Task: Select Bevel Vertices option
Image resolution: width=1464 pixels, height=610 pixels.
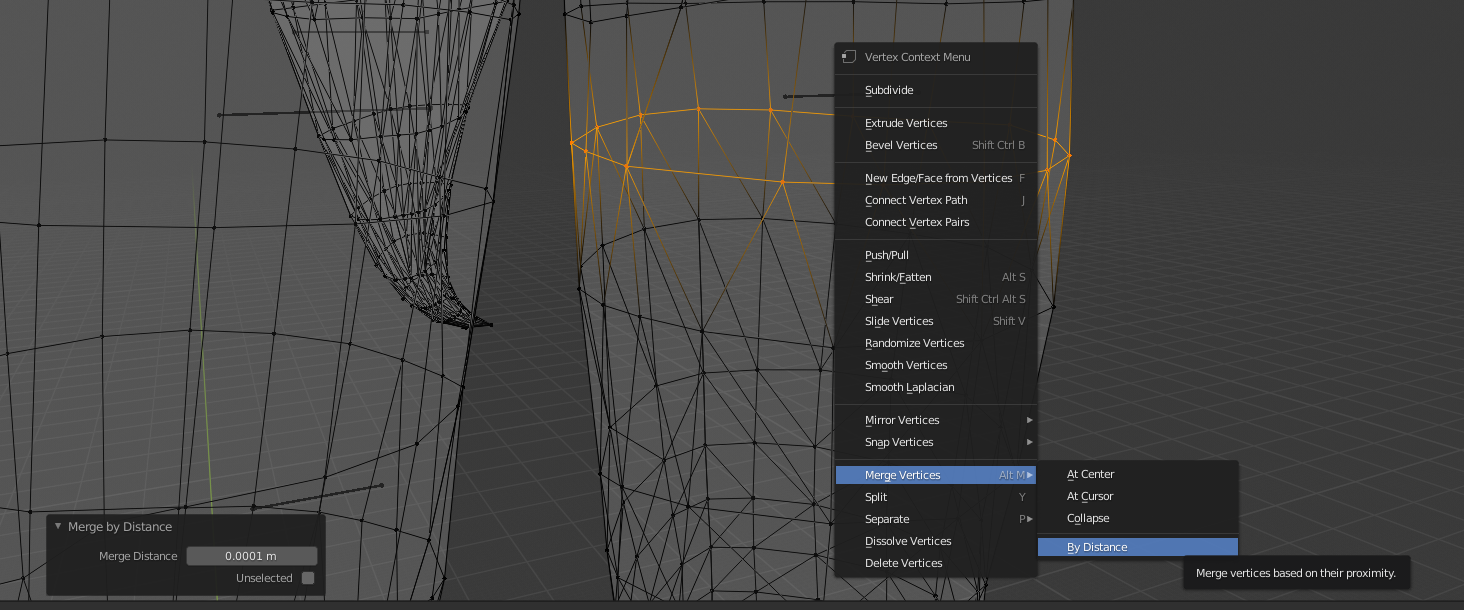Action: pos(936,145)
